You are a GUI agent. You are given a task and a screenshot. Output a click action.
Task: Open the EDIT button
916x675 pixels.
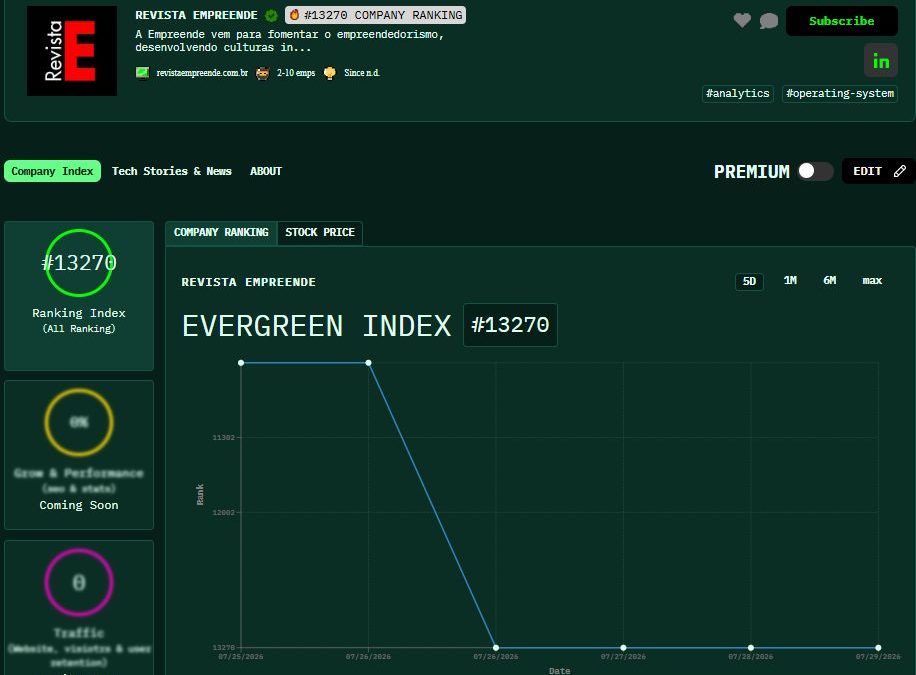[x=879, y=171]
